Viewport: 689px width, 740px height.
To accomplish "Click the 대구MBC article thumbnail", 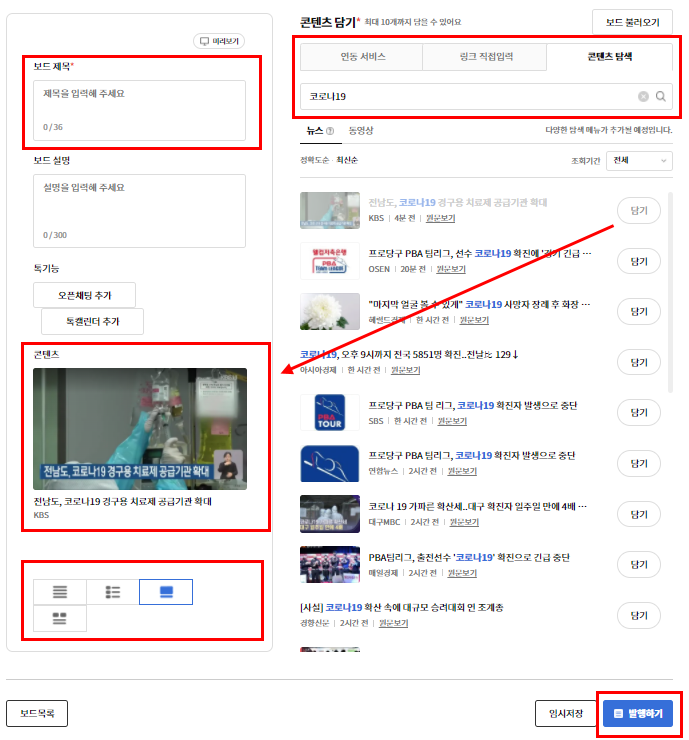I will 330,514.
